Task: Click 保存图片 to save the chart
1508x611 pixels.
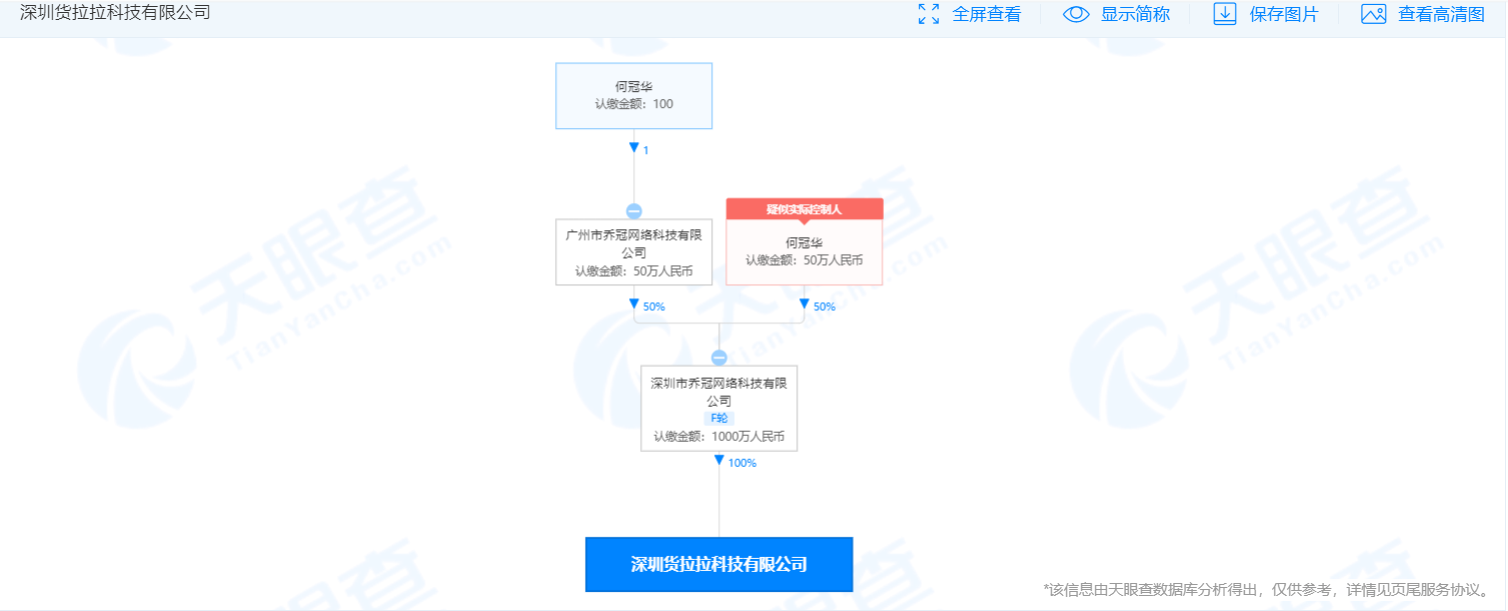Action: click(1283, 14)
